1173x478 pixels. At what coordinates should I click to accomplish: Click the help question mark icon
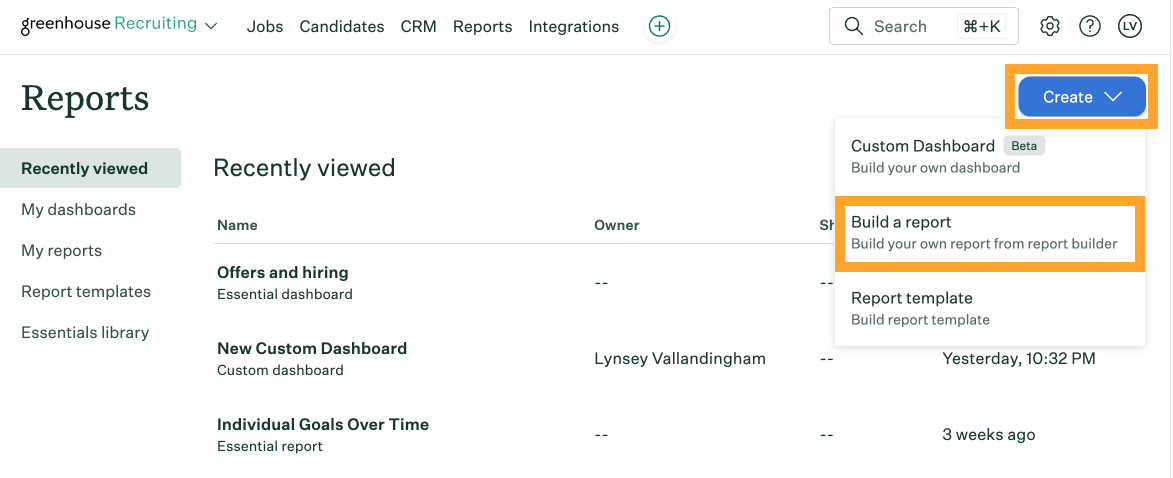click(x=1090, y=27)
